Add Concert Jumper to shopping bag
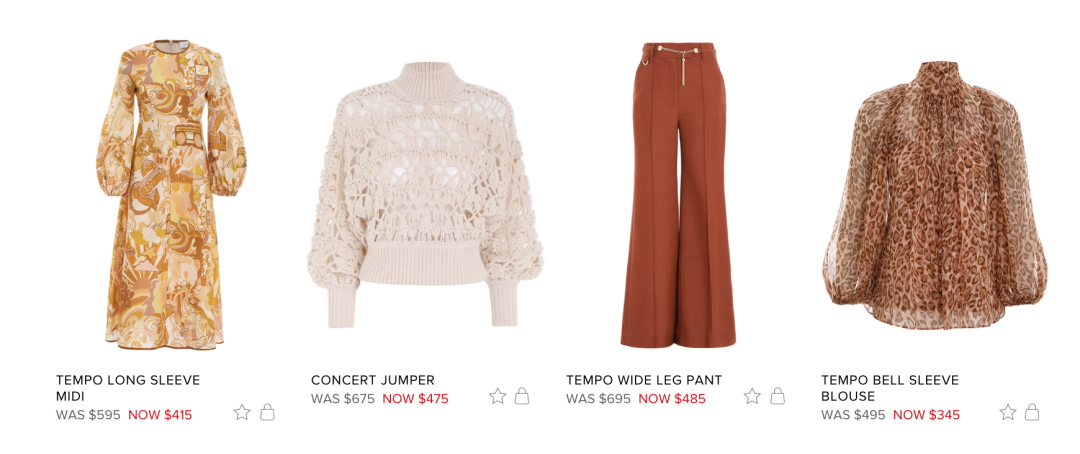1080x454 pixels. (x=522, y=395)
